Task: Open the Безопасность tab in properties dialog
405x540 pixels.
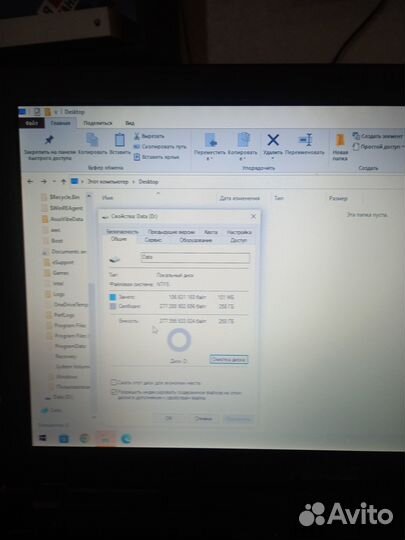Action: (x=122, y=232)
